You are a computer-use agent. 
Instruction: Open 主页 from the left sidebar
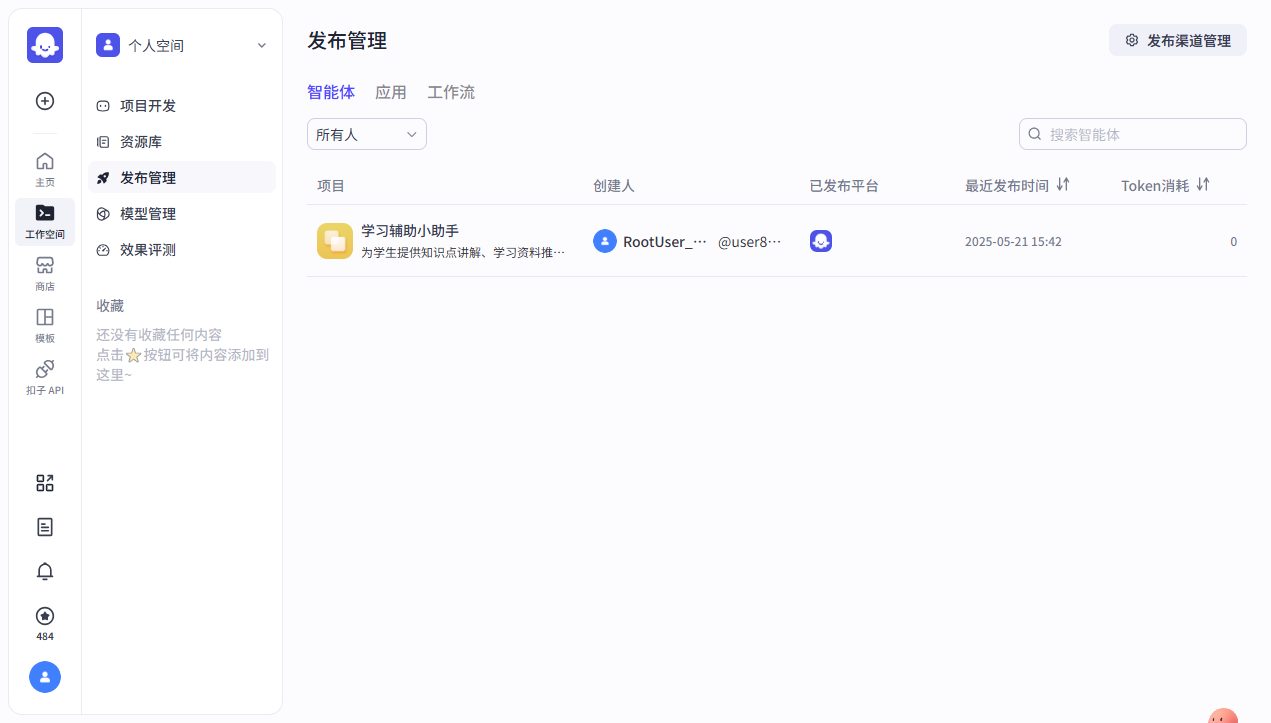pyautogui.click(x=44, y=168)
